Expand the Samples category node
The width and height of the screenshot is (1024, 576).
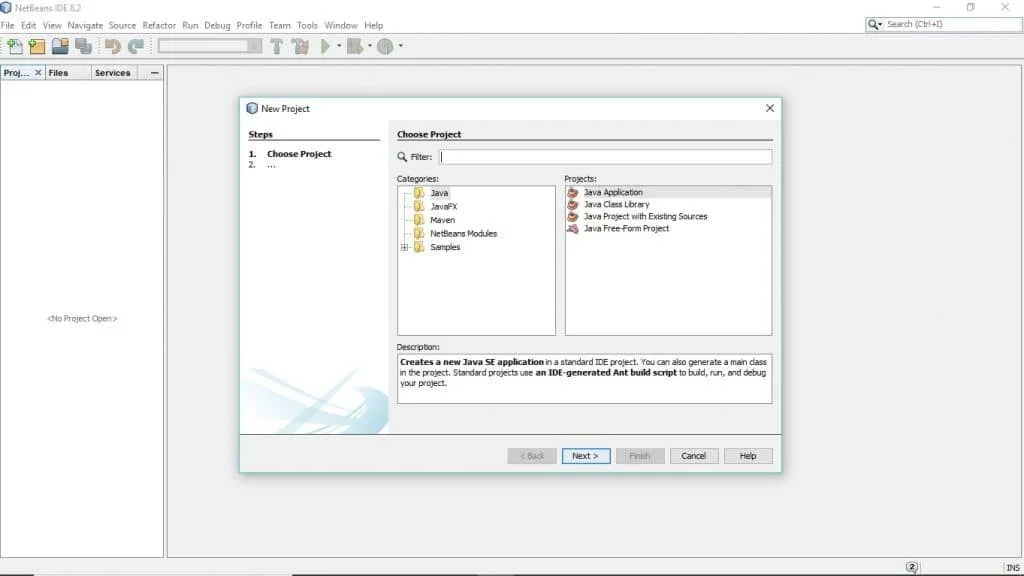[404, 248]
